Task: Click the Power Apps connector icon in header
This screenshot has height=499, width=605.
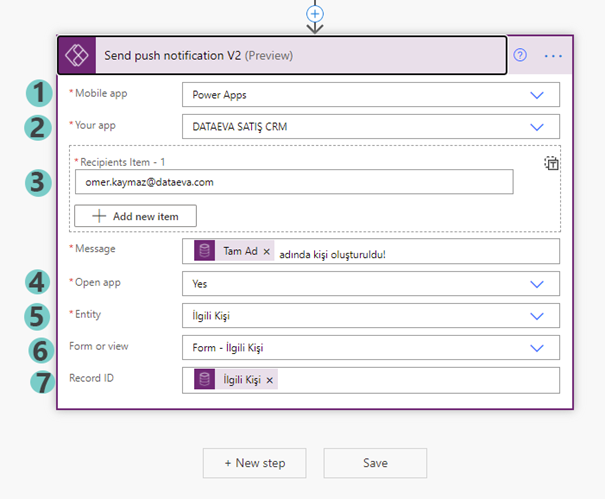Action: coord(77,56)
